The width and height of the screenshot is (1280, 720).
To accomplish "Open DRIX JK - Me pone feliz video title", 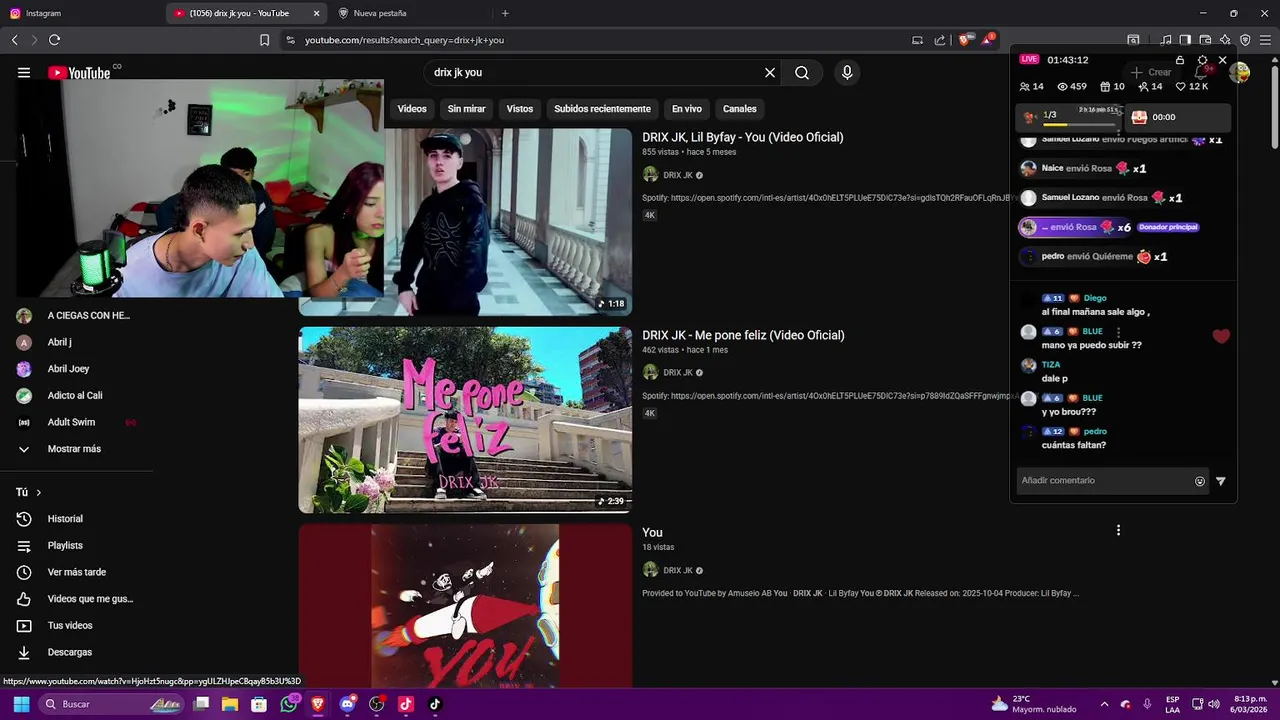I will [x=743, y=335].
